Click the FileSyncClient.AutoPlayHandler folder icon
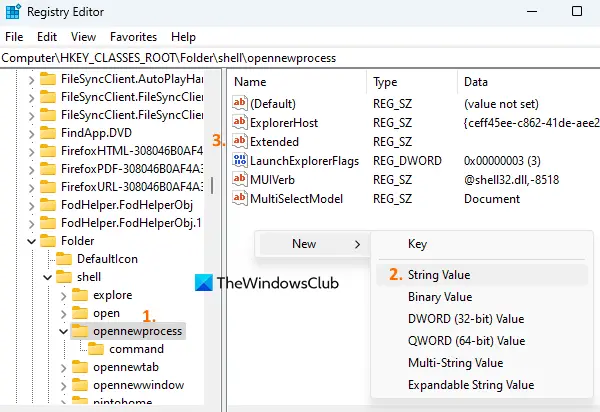The height and width of the screenshot is (412, 600). tap(48, 79)
